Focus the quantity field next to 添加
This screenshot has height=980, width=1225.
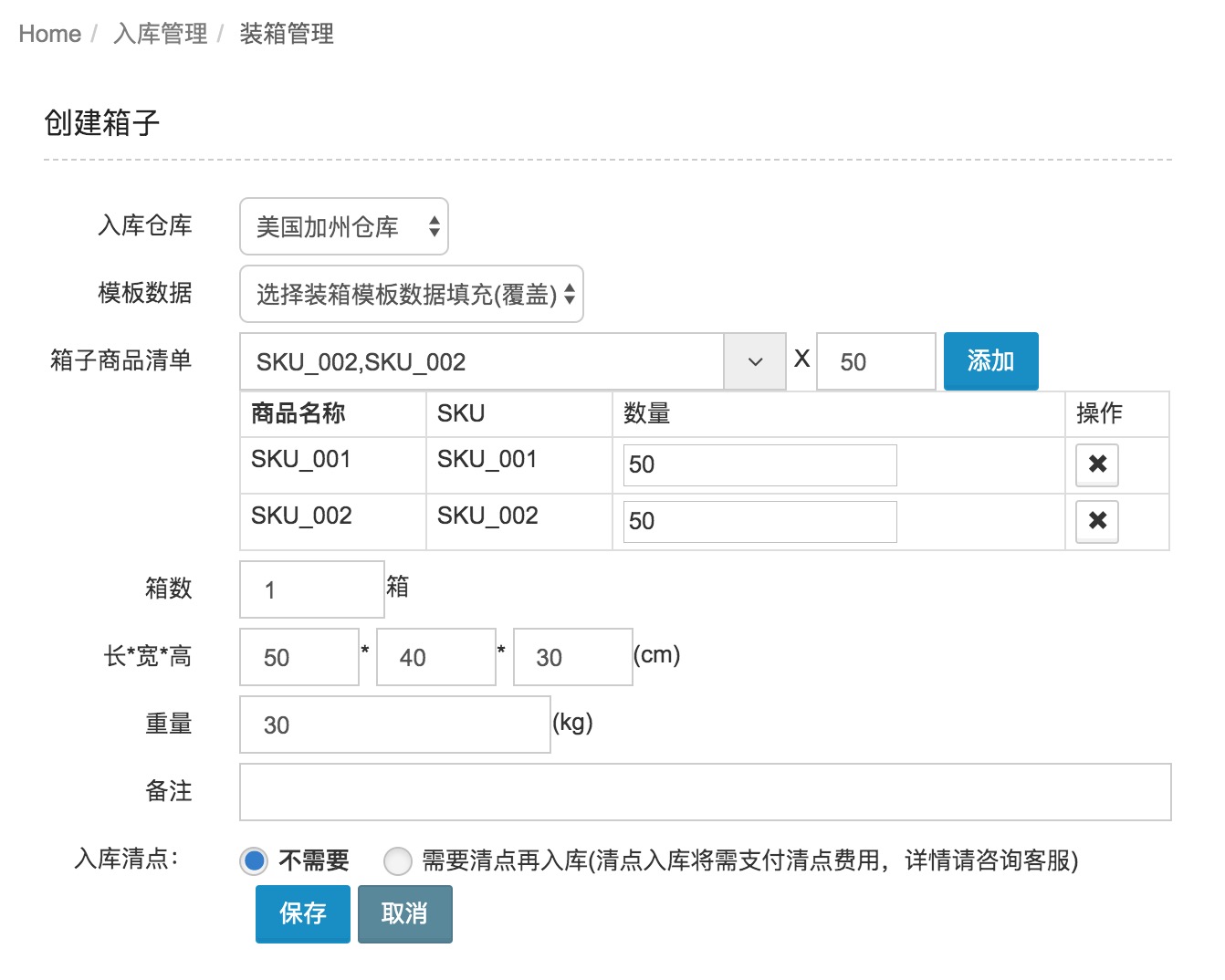coord(875,361)
